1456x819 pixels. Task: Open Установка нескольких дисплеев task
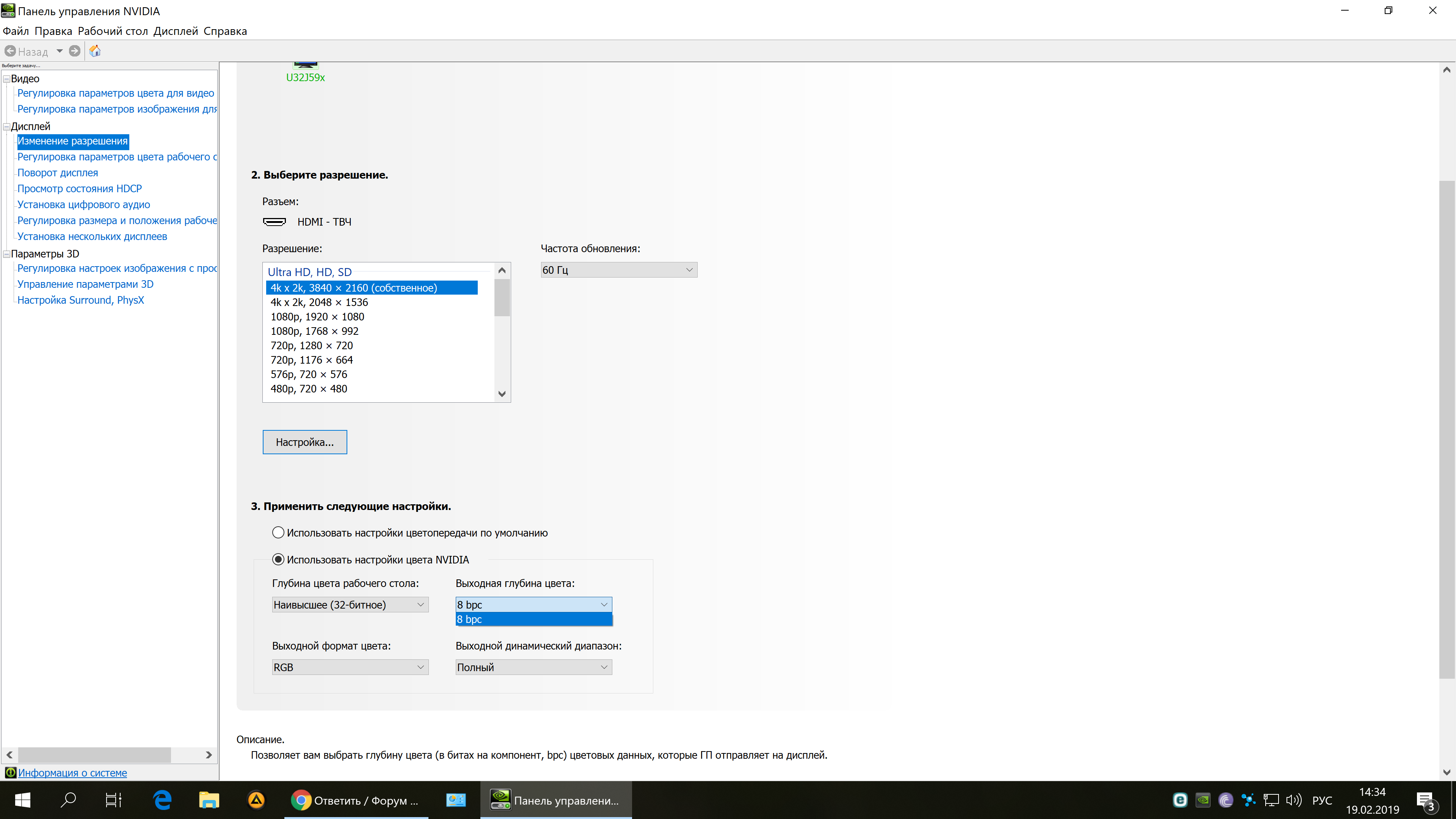pyautogui.click(x=92, y=236)
